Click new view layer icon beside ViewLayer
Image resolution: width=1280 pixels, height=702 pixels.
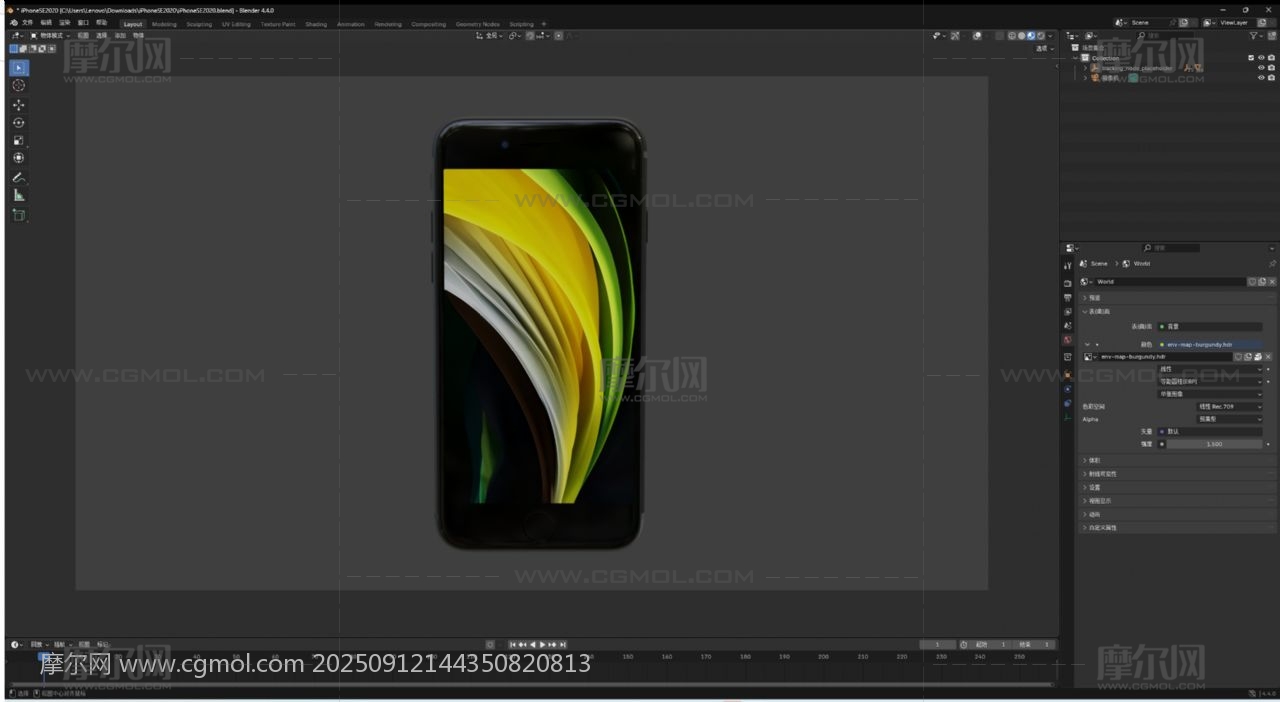pyautogui.click(x=1261, y=22)
